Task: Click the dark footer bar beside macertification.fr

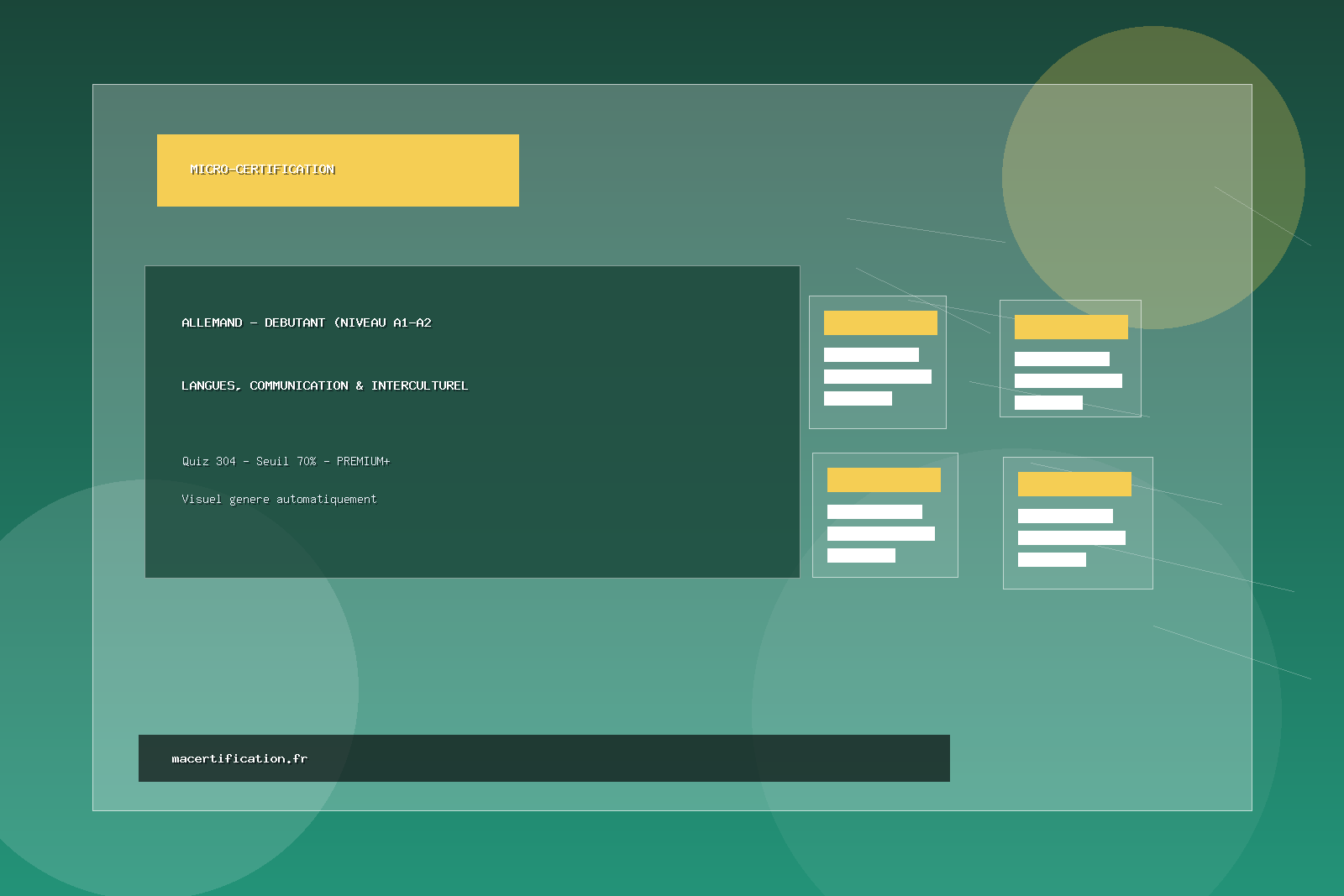Action: point(630,758)
